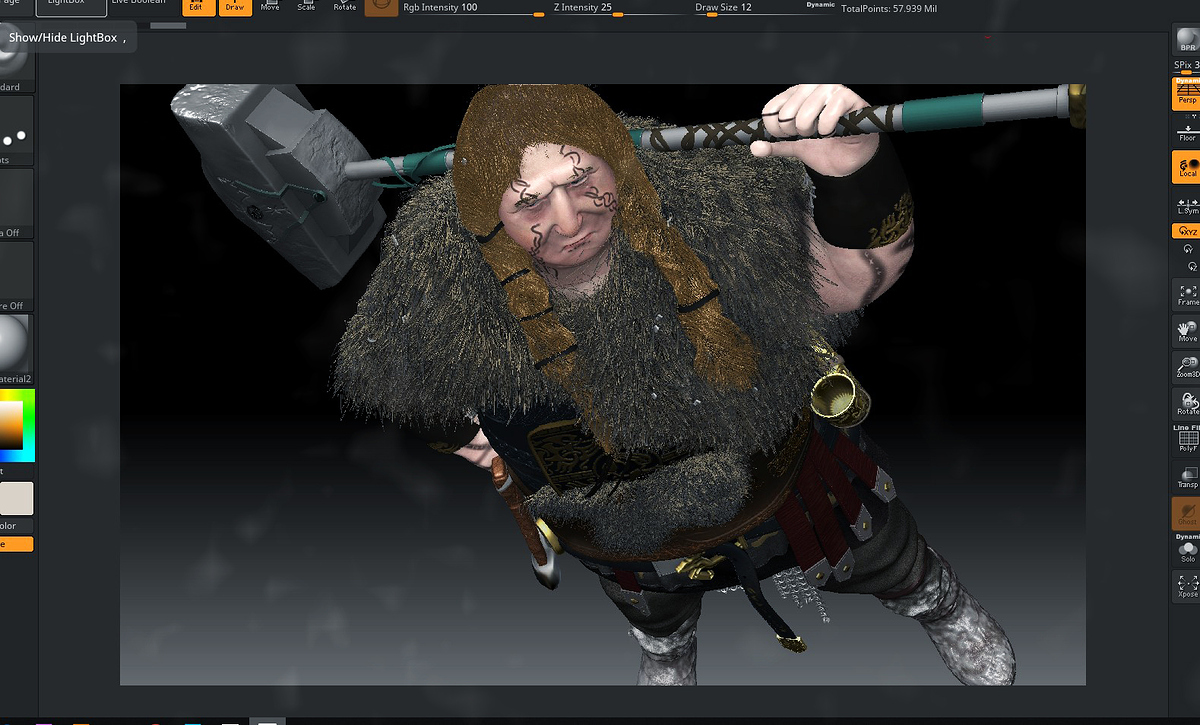Open the Alpha Off selector
1200x725 pixels.
[x=16, y=204]
